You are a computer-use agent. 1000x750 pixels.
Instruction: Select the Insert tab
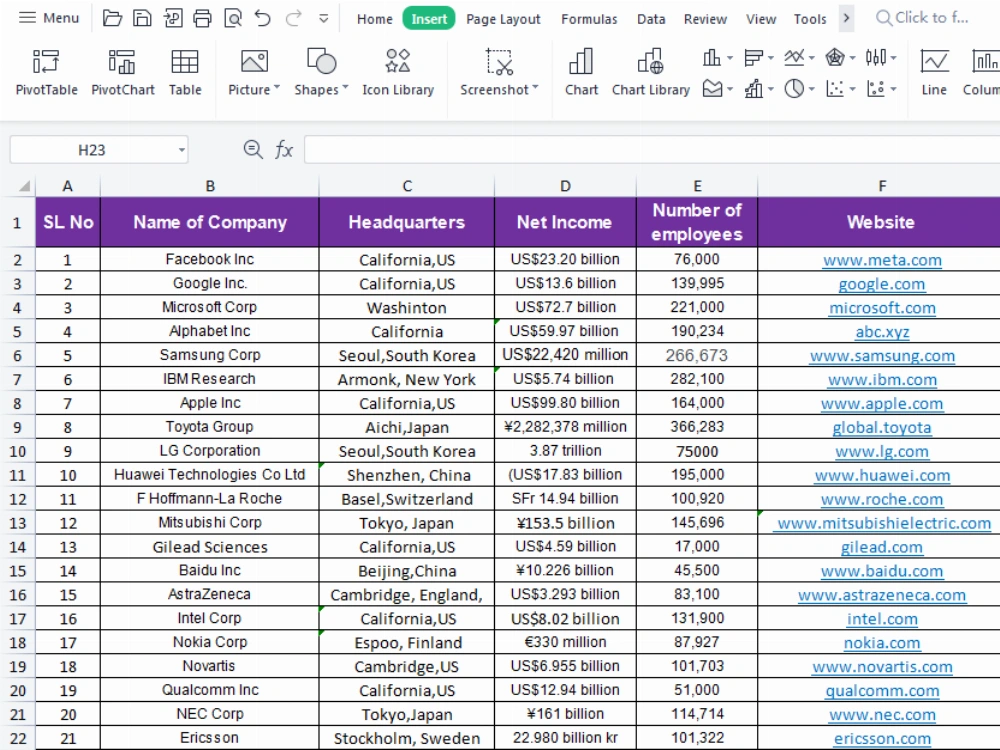pyautogui.click(x=429, y=19)
